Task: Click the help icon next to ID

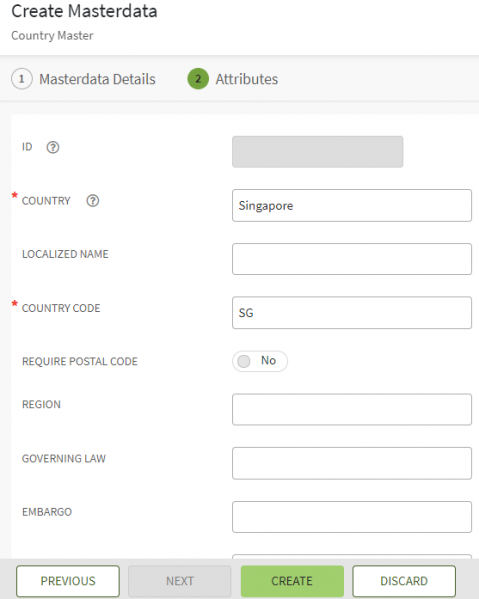Action: point(53,147)
